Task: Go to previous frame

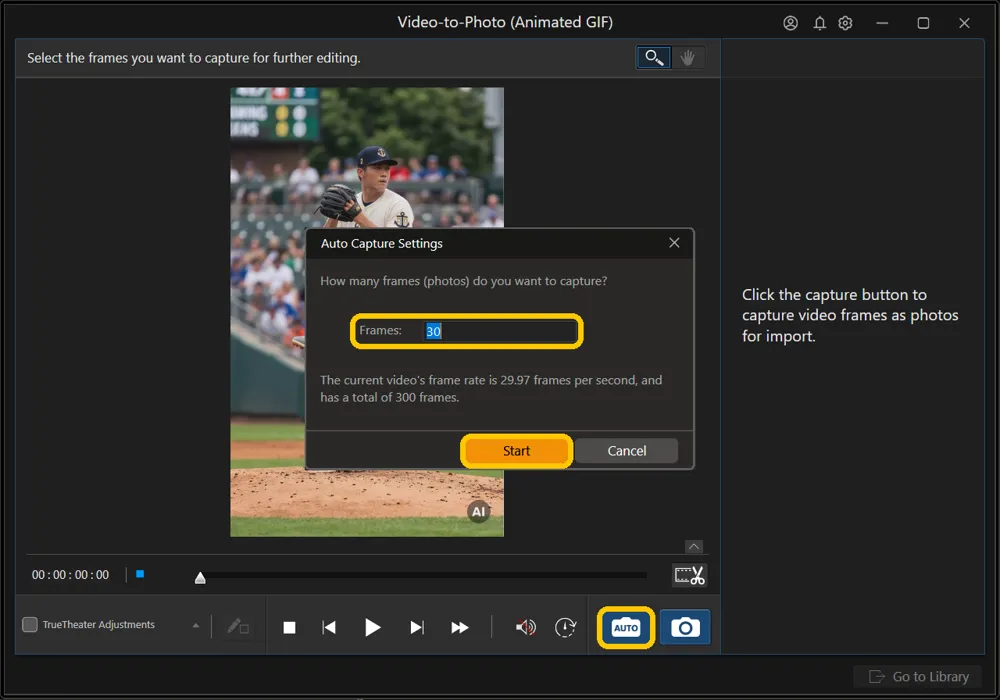Action: 329,628
